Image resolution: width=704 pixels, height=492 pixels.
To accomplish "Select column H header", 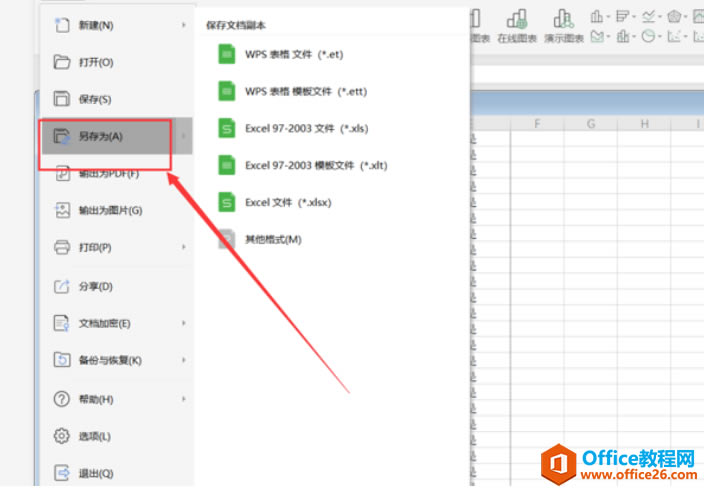I will tap(644, 123).
